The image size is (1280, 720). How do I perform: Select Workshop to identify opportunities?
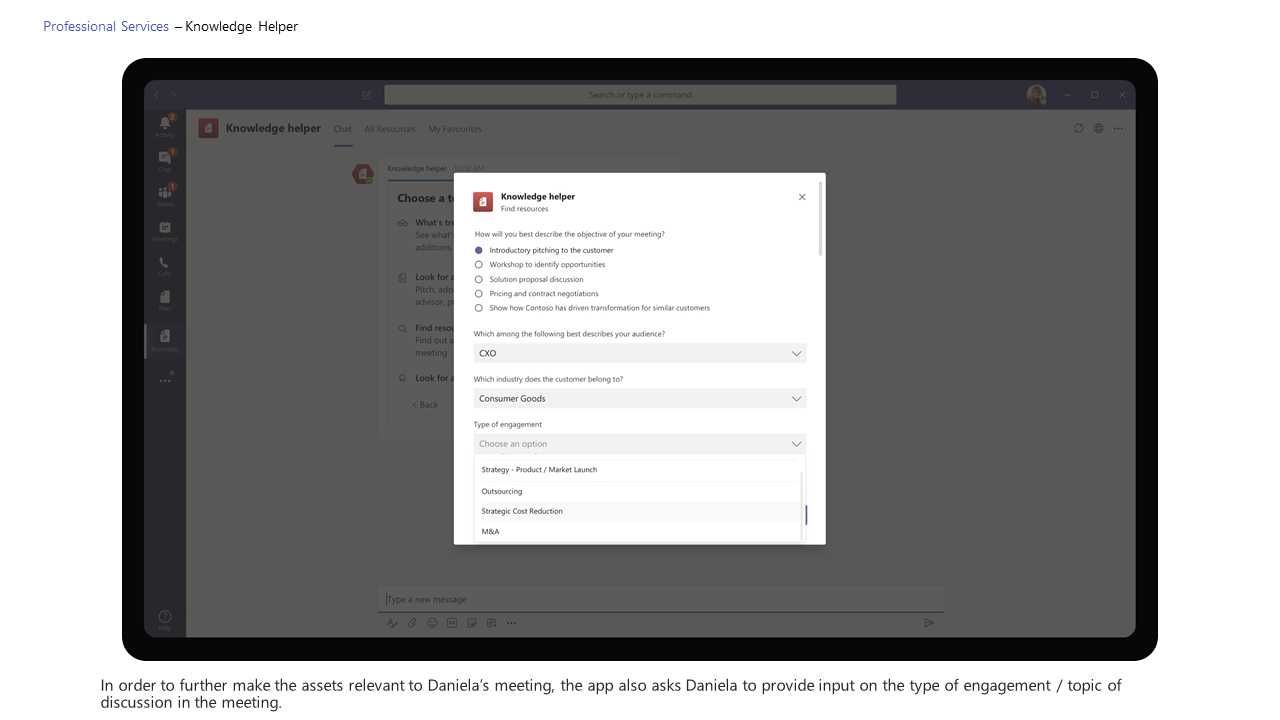[x=540, y=265]
